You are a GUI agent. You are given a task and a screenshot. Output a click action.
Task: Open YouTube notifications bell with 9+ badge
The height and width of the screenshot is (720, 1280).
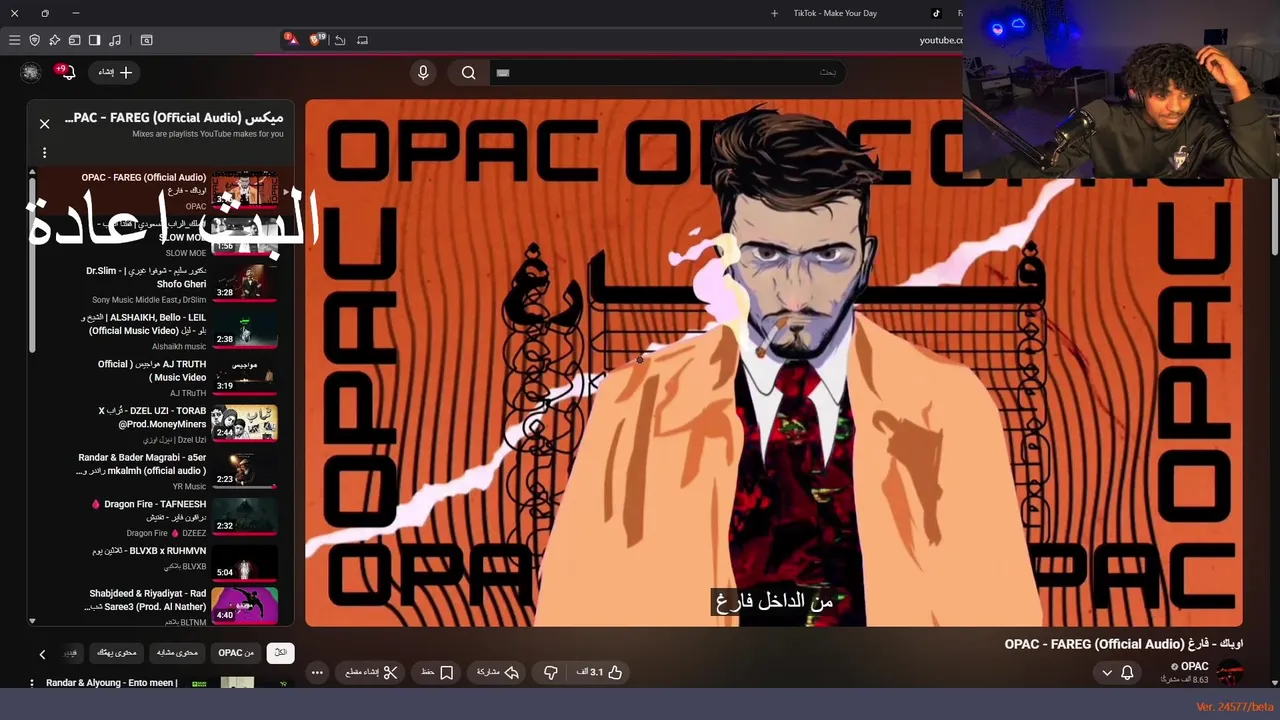[67, 72]
